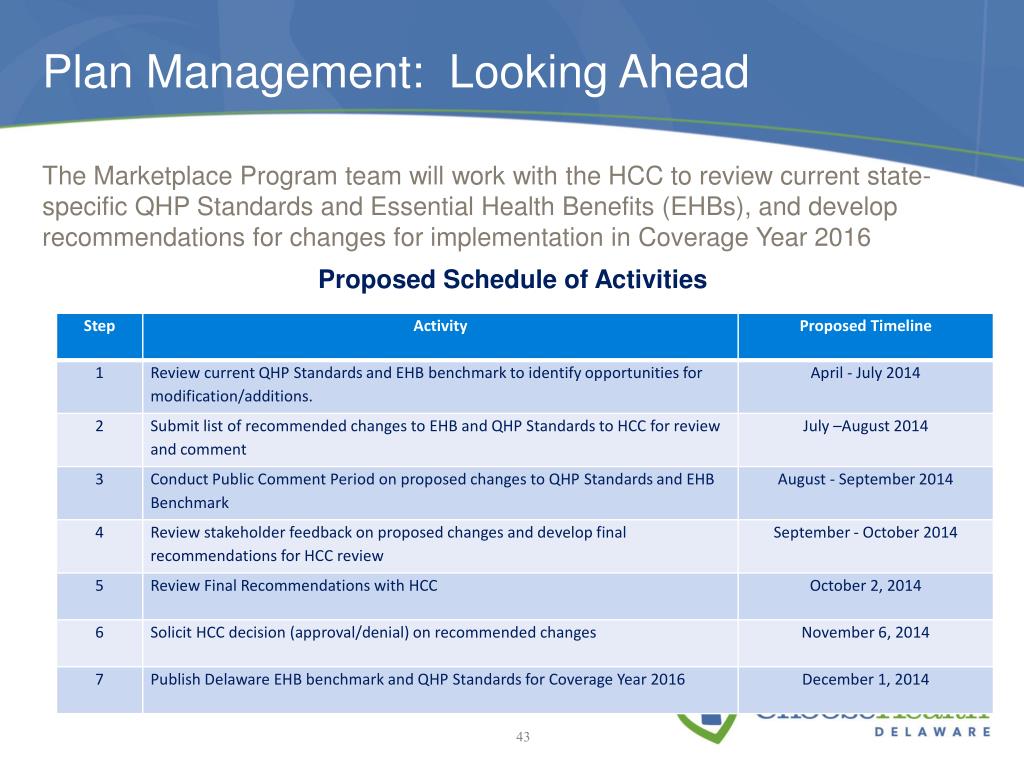Click the slide page number 43
The width and height of the screenshot is (1024, 768).
[522, 737]
